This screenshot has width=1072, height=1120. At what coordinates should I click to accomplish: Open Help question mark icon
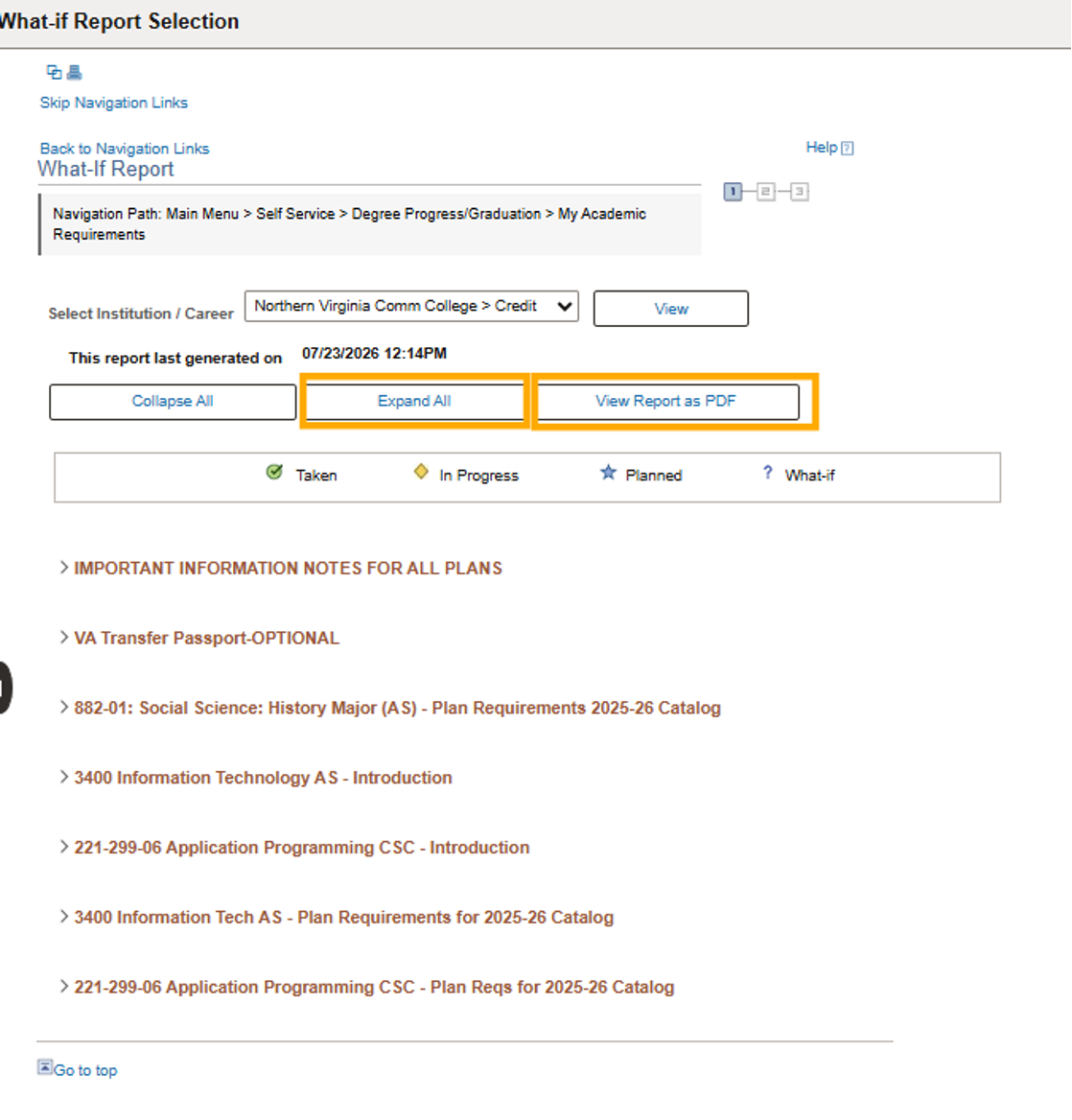pos(847,148)
